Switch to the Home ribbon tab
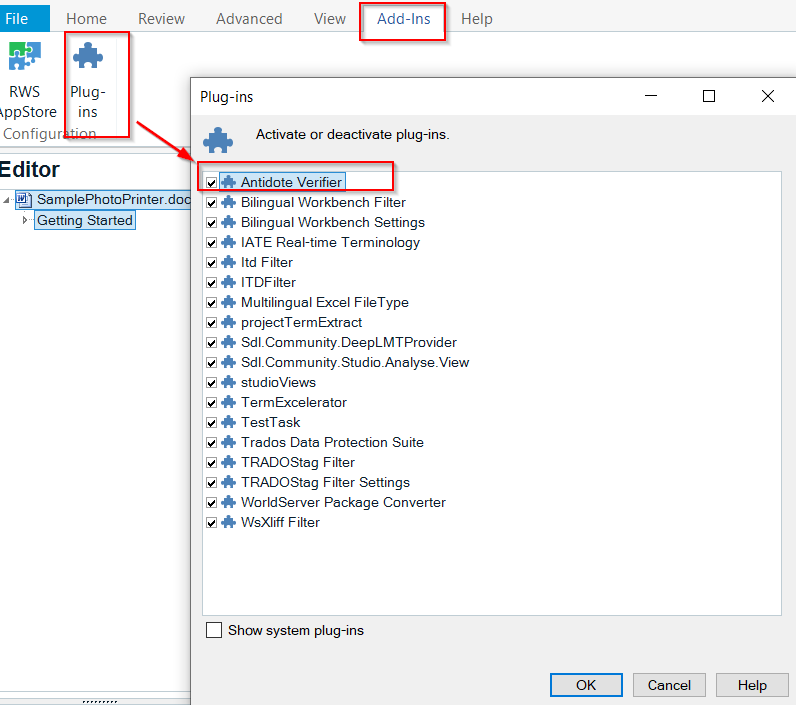The height and width of the screenshot is (705, 796). tap(86, 19)
